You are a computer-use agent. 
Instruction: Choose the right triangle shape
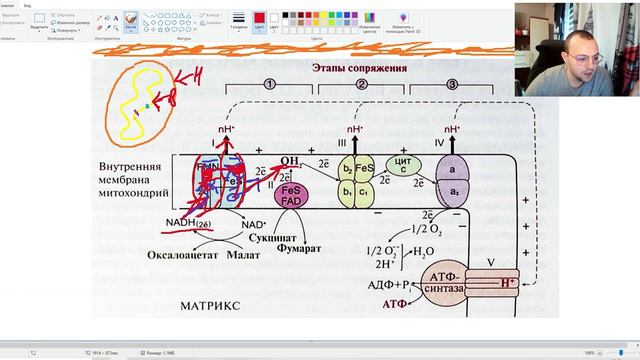pyautogui.click(x=146, y=22)
